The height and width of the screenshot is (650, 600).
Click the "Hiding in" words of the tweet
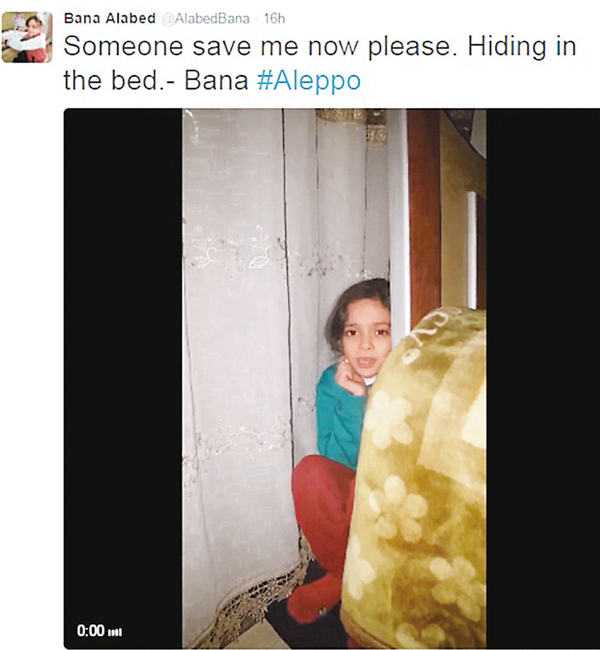pyautogui.click(x=522, y=46)
